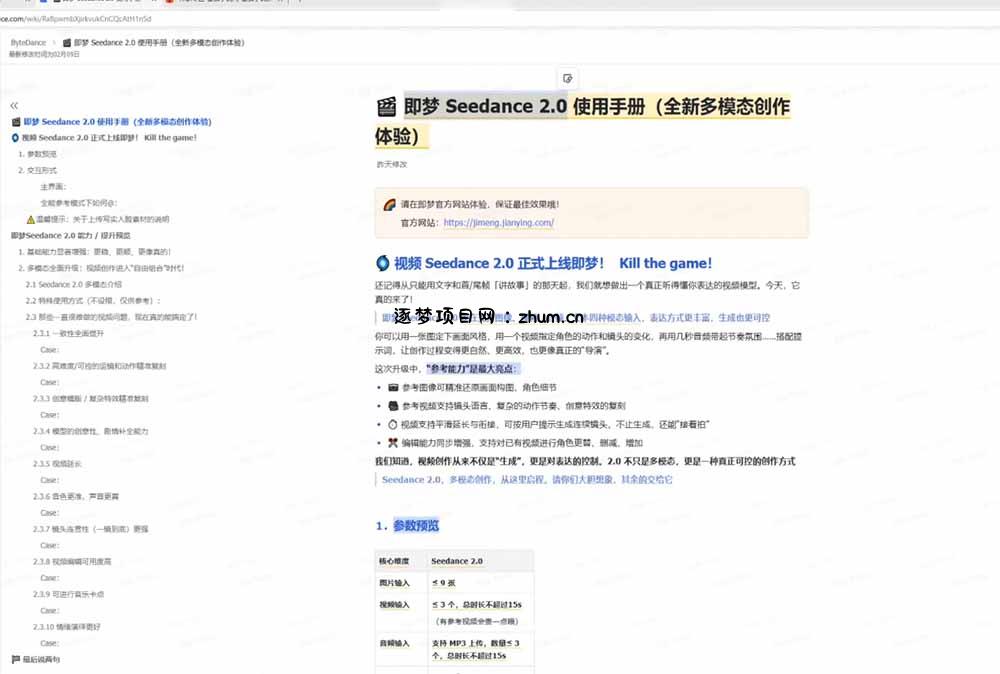This screenshot has height=674, width=1000.
Task: Jump to outline item 1. 参数预览
Action: click(x=37, y=154)
